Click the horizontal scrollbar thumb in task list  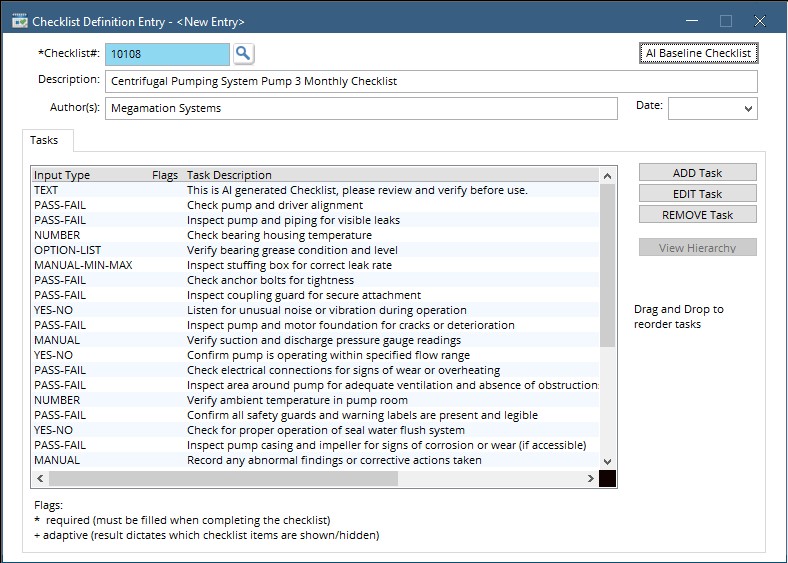[x=223, y=478]
